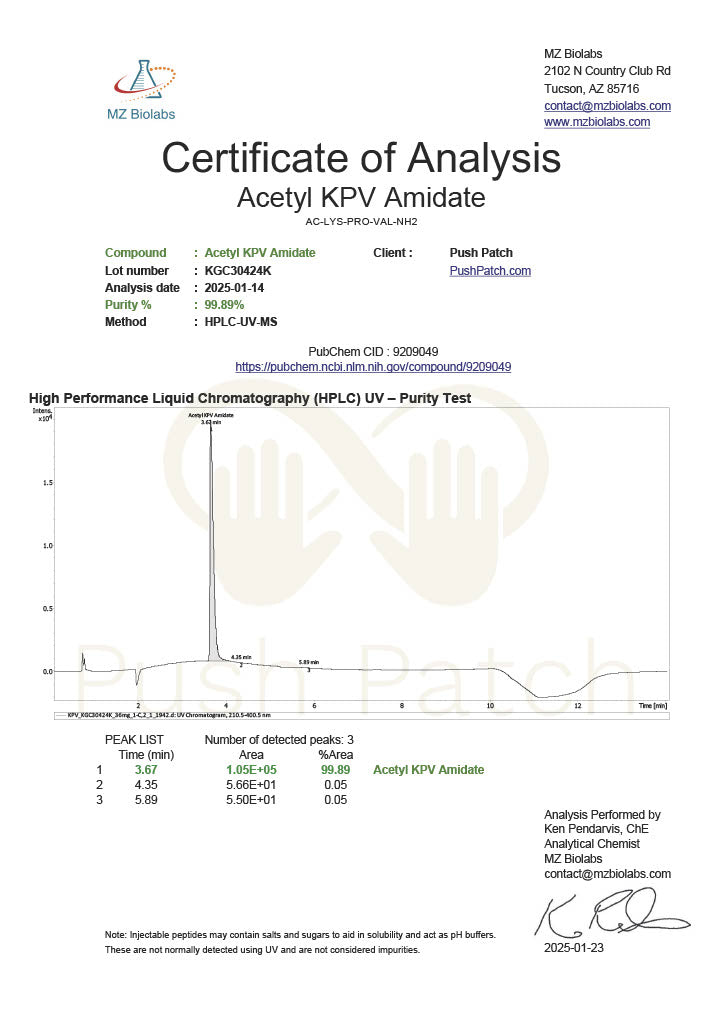Click the Analytical Chemist title text
Viewport: 723px width, 1024px height.
(592, 844)
